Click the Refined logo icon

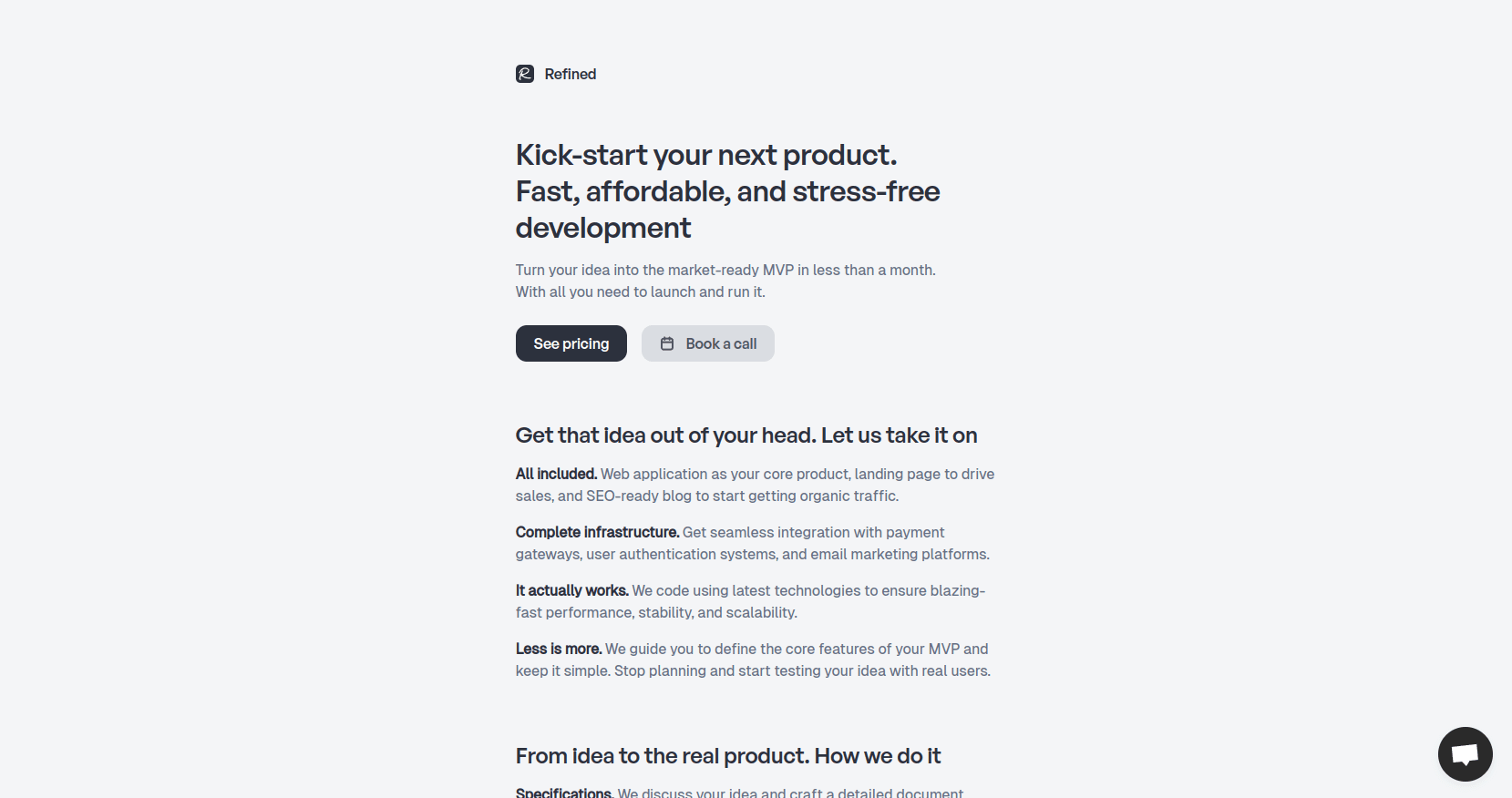pos(525,74)
